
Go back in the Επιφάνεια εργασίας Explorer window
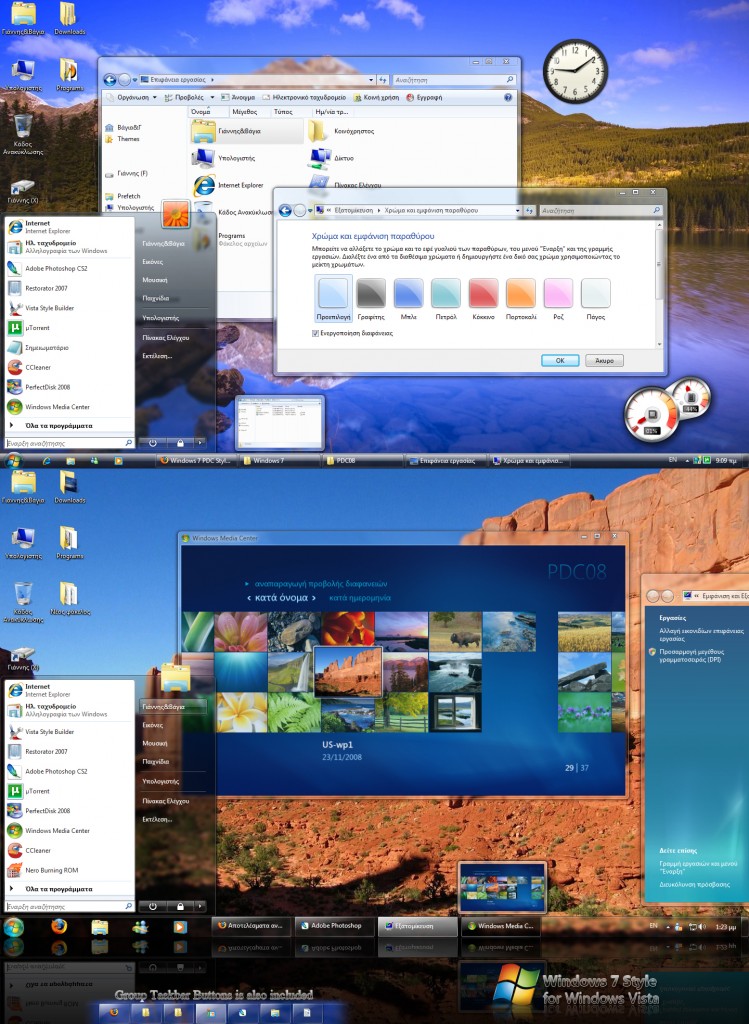(110, 80)
